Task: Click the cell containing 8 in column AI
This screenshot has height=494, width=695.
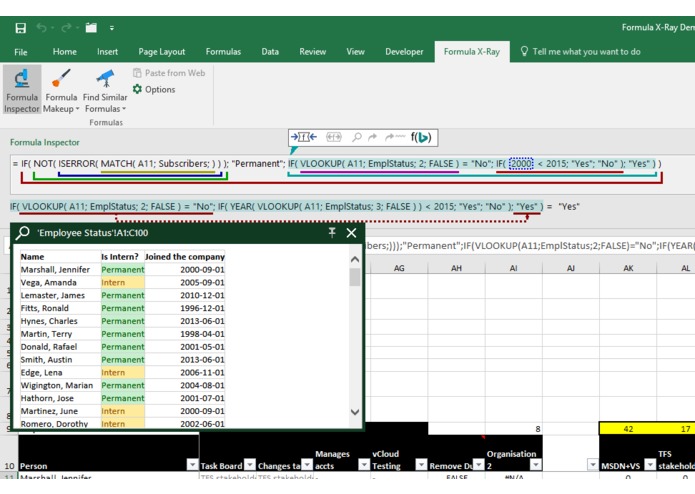Action: coord(513,429)
